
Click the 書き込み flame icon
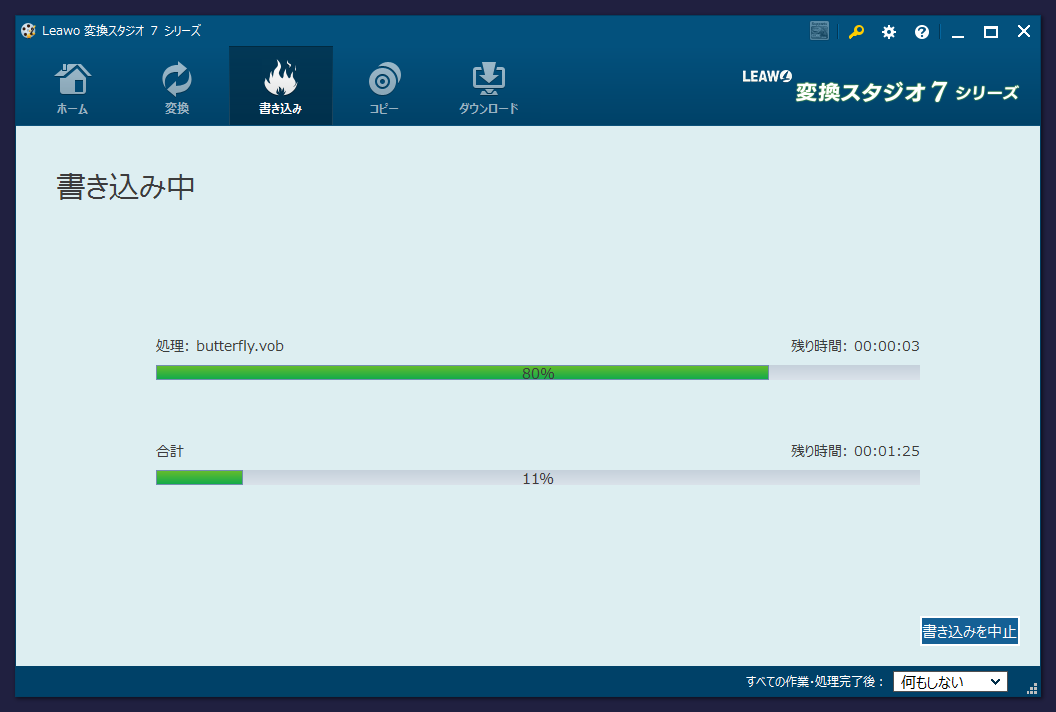(280, 80)
